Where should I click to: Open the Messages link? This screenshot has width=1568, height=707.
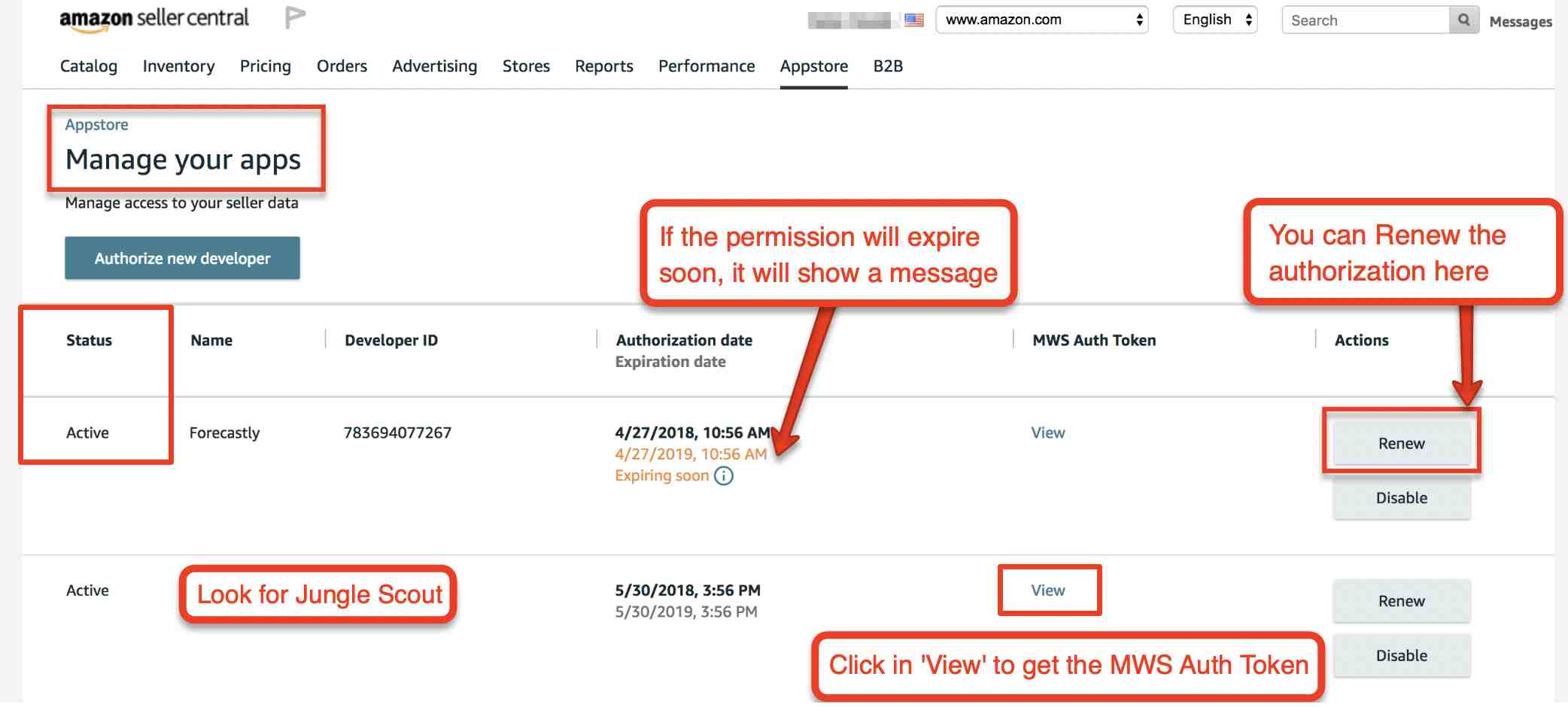tap(1521, 22)
